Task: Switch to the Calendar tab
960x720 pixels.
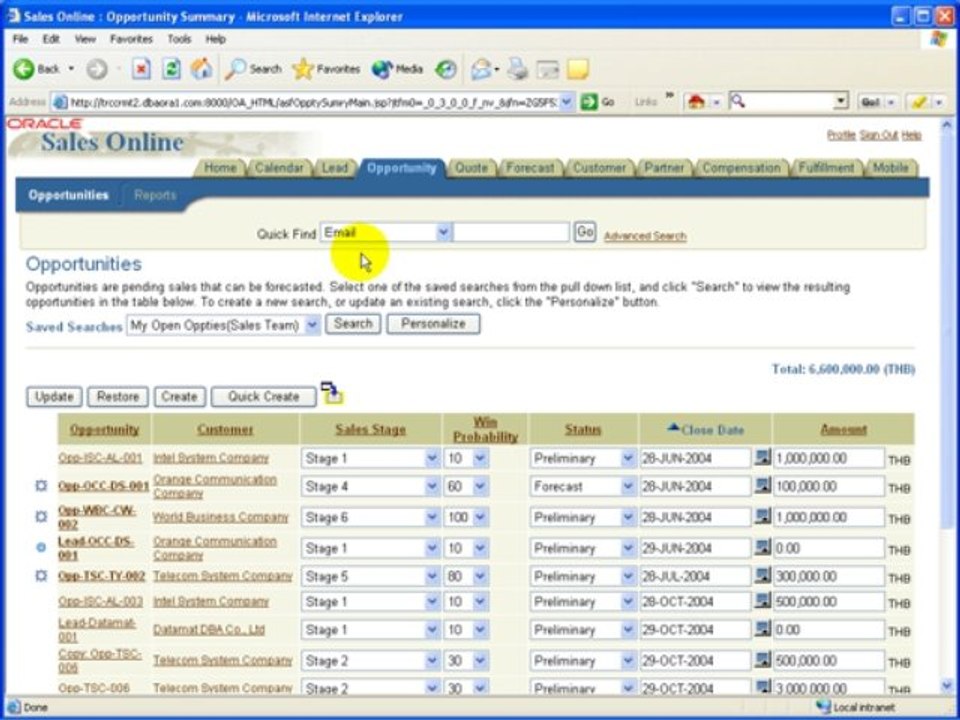Action: 279,168
